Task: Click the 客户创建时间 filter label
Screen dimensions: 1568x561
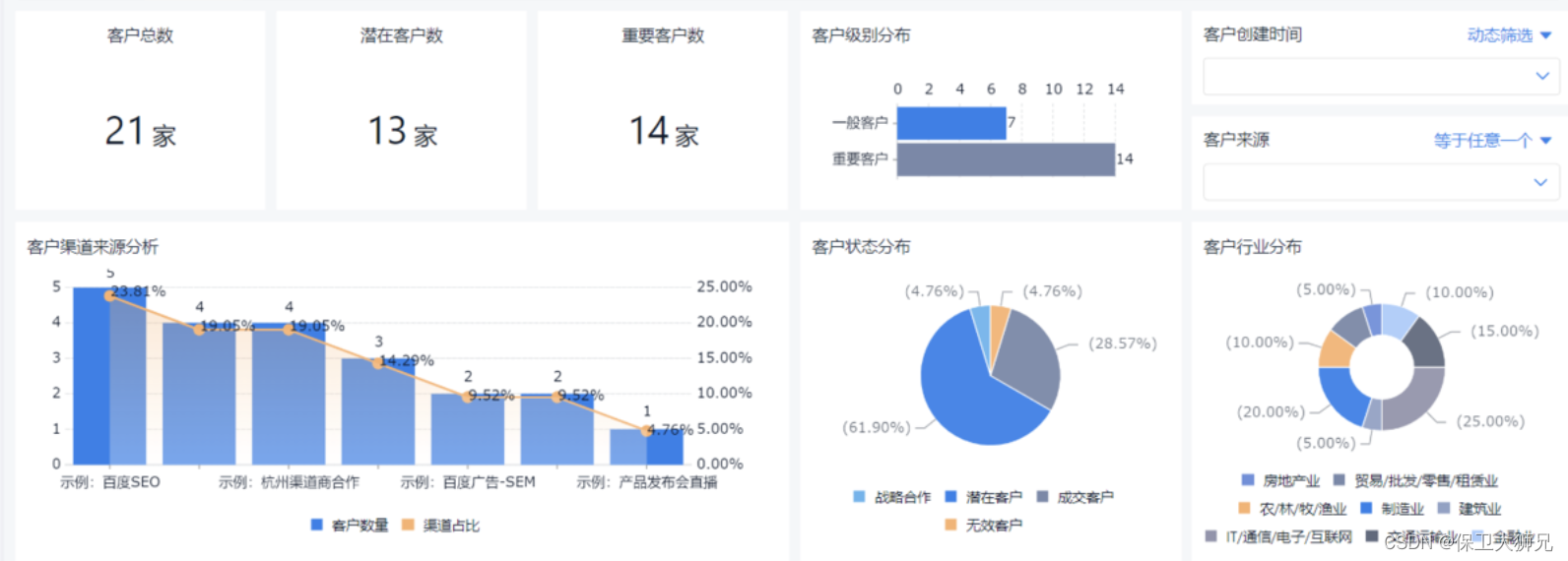Action: pos(1253,35)
